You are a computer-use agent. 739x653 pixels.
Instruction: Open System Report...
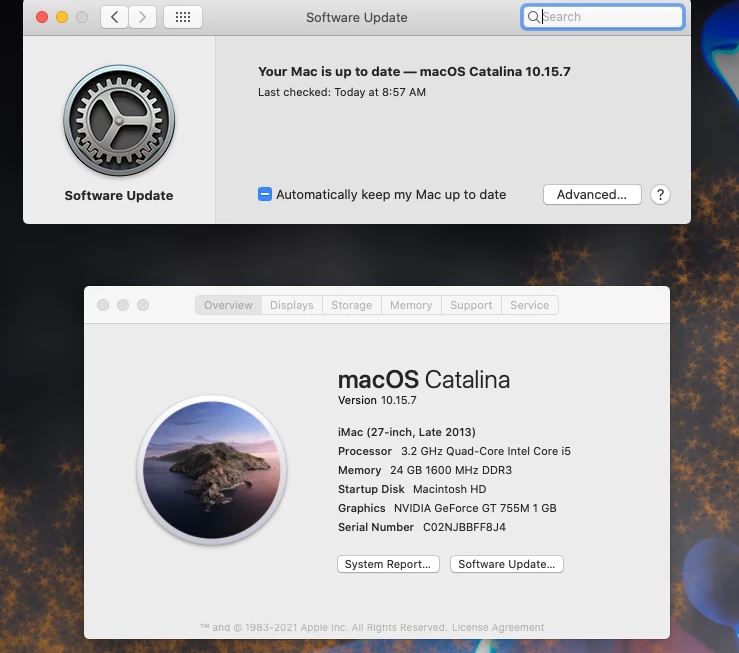388,564
